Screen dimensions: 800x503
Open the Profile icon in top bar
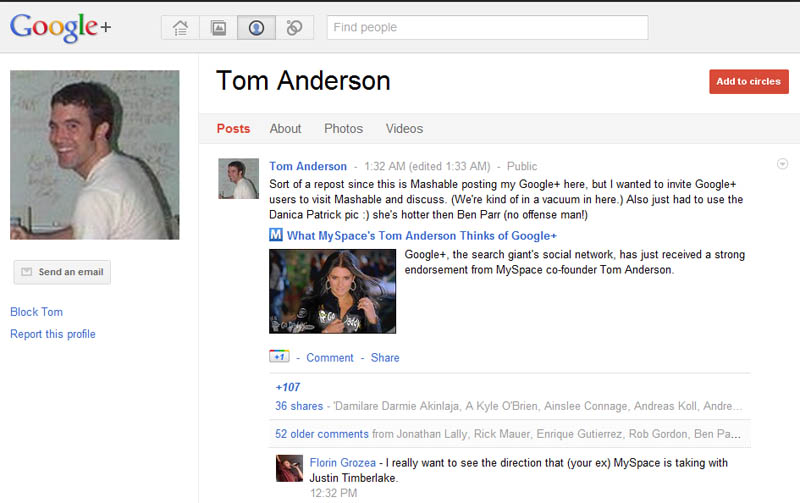click(x=256, y=28)
